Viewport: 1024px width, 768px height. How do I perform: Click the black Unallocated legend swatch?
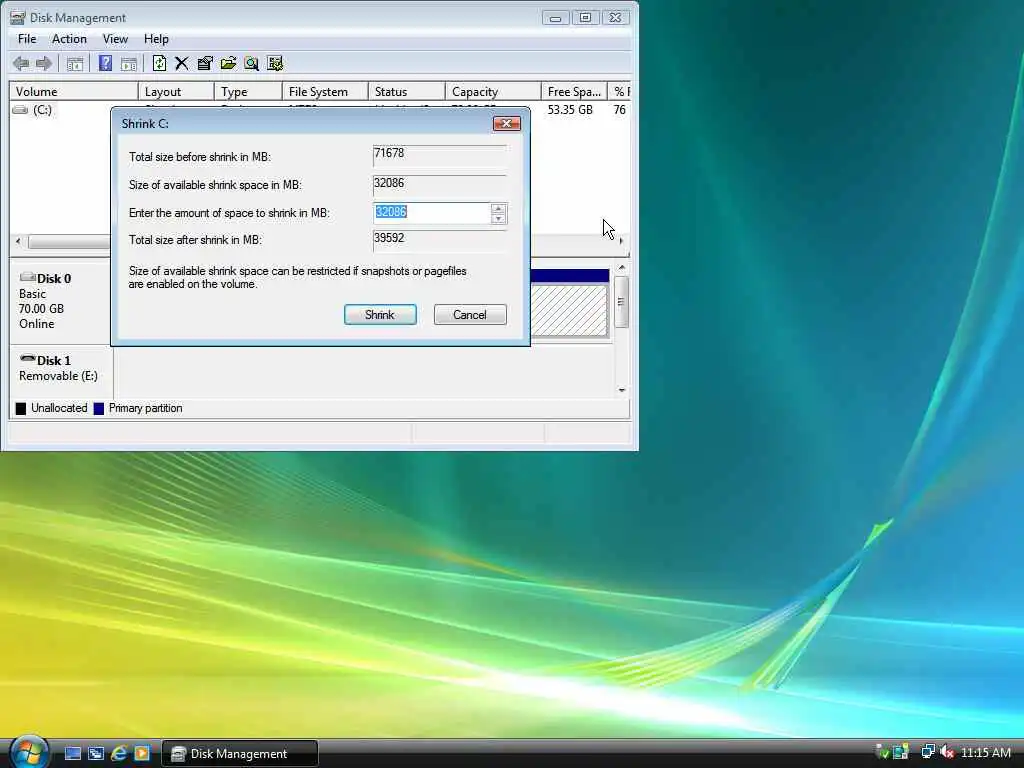pos(21,408)
